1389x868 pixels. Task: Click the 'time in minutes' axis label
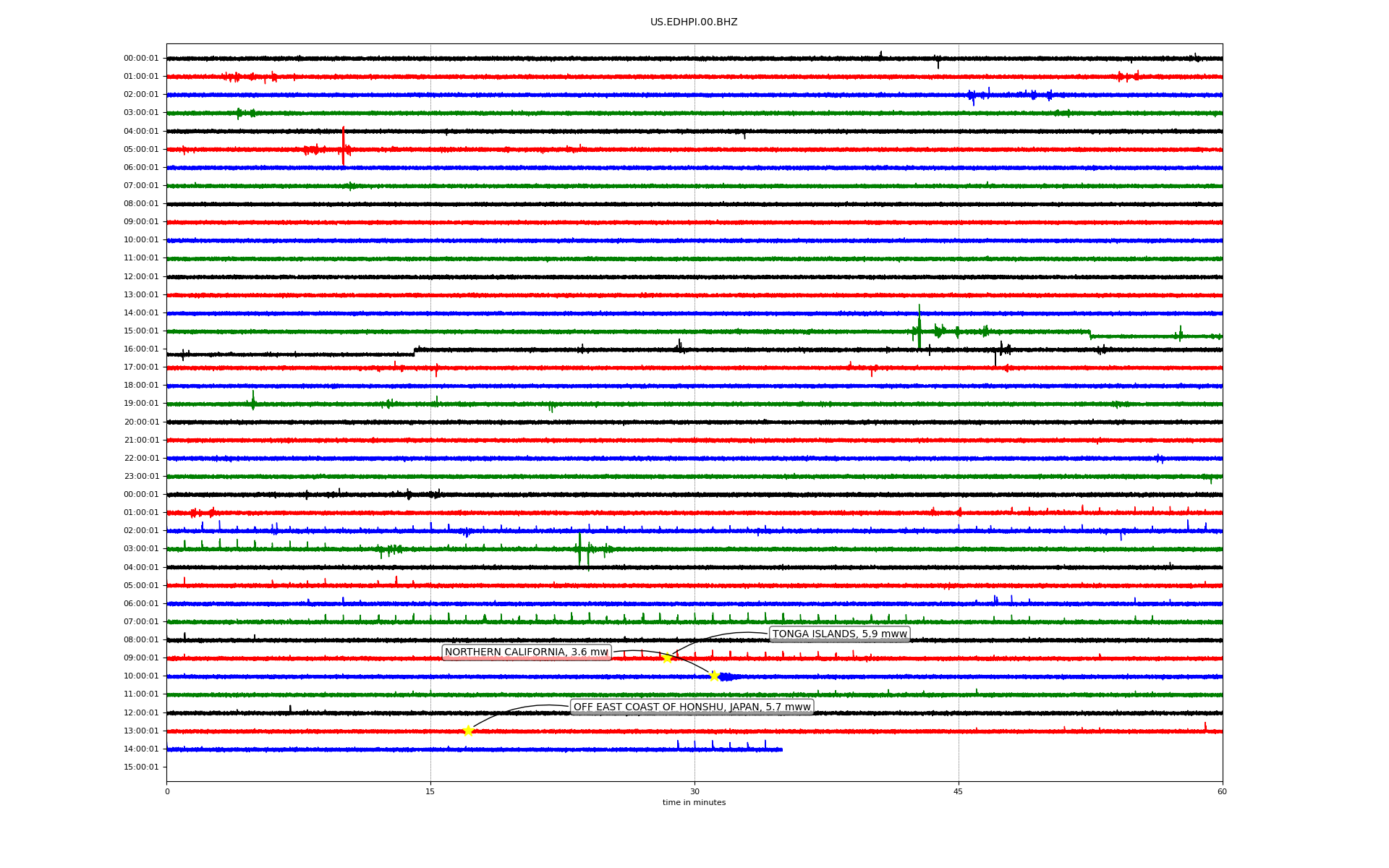[693, 802]
